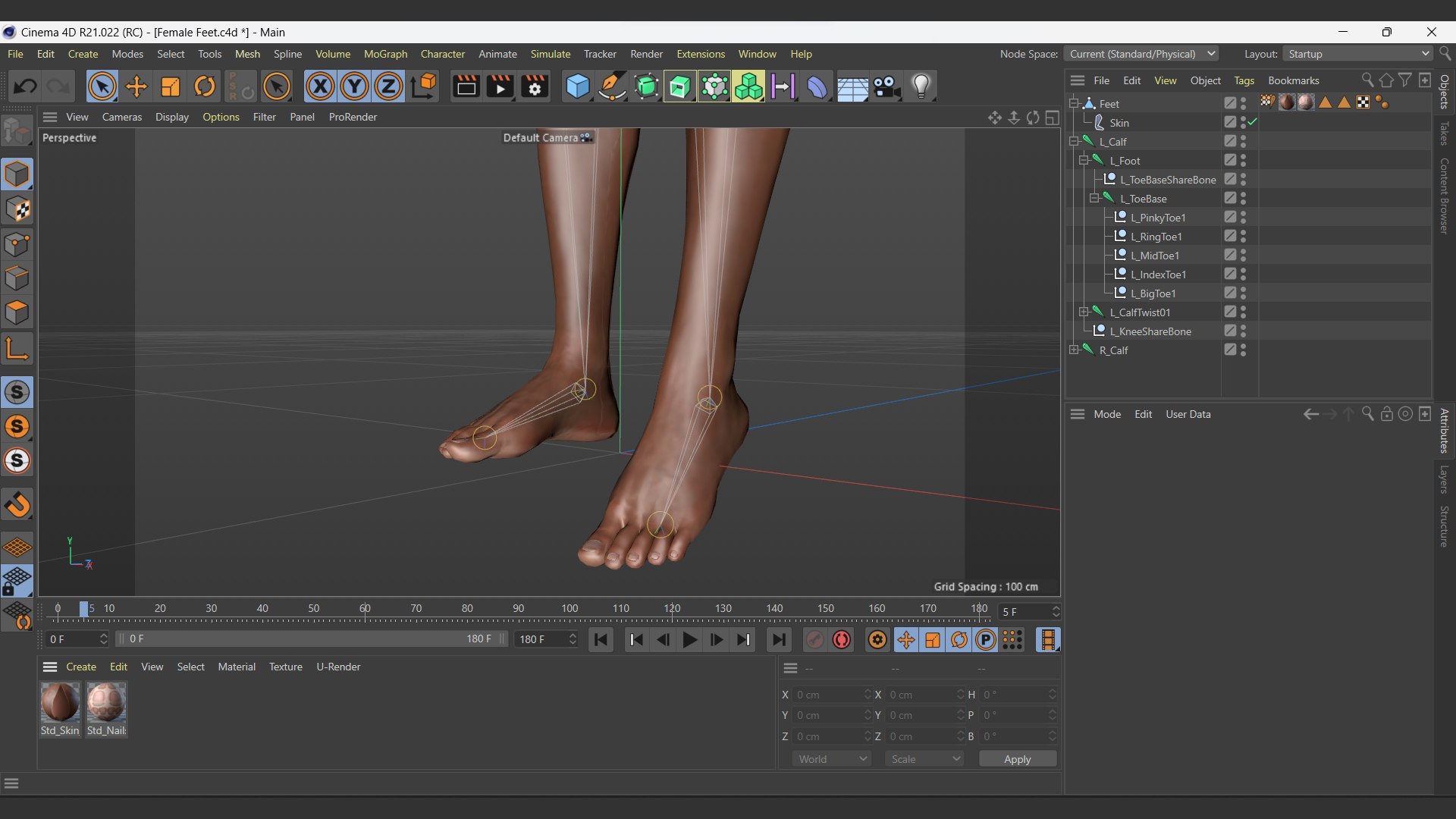Select the Rotate tool in top toolbar
The image size is (1456, 819).
[205, 86]
